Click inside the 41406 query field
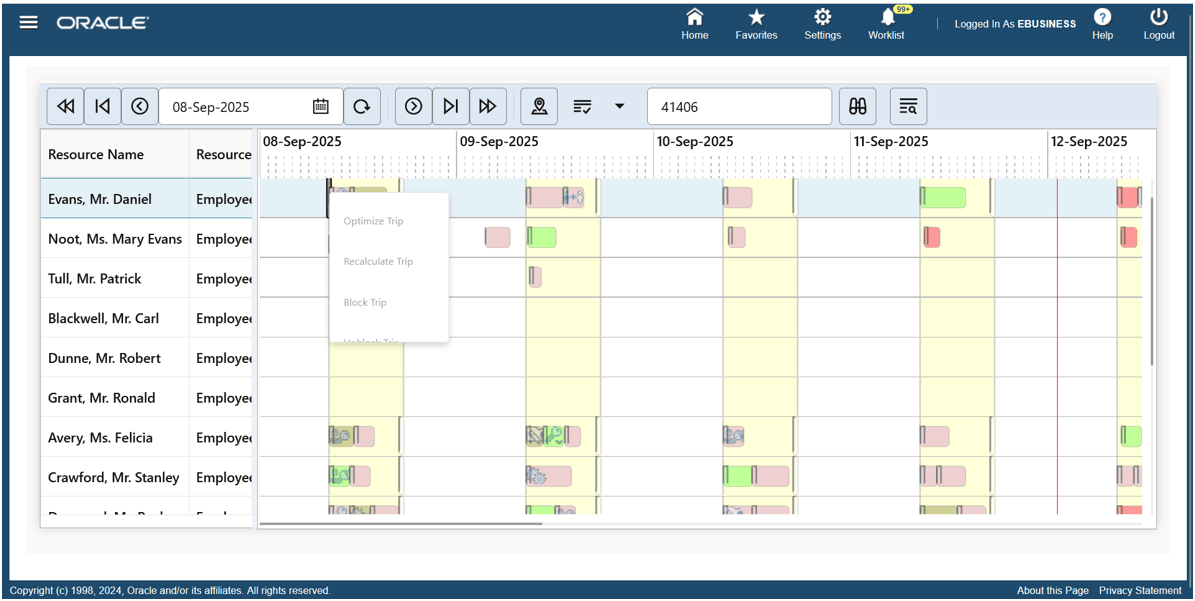 pyautogui.click(x=739, y=105)
